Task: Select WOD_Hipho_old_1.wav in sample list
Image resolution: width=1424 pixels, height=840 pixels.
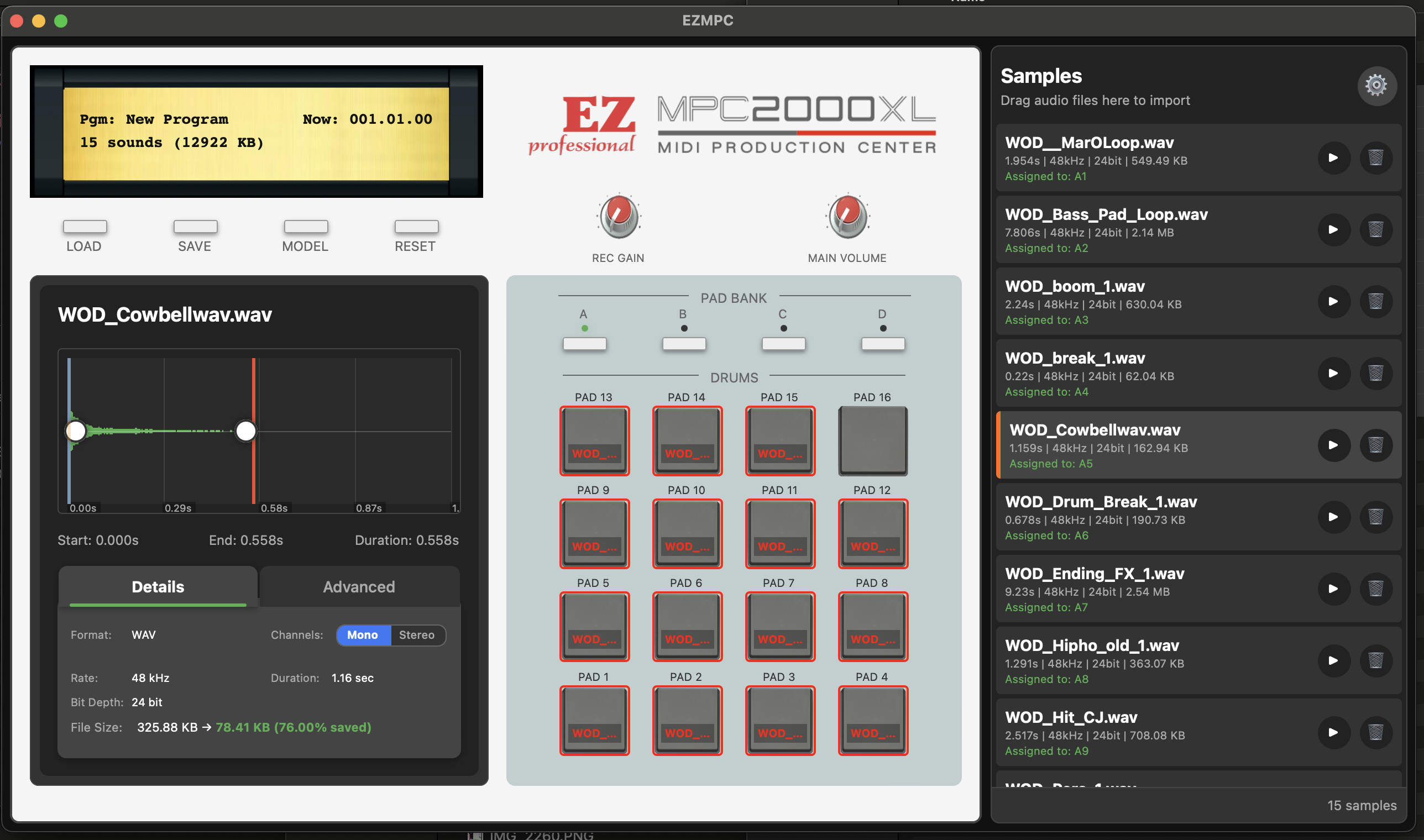Action: click(1198, 660)
